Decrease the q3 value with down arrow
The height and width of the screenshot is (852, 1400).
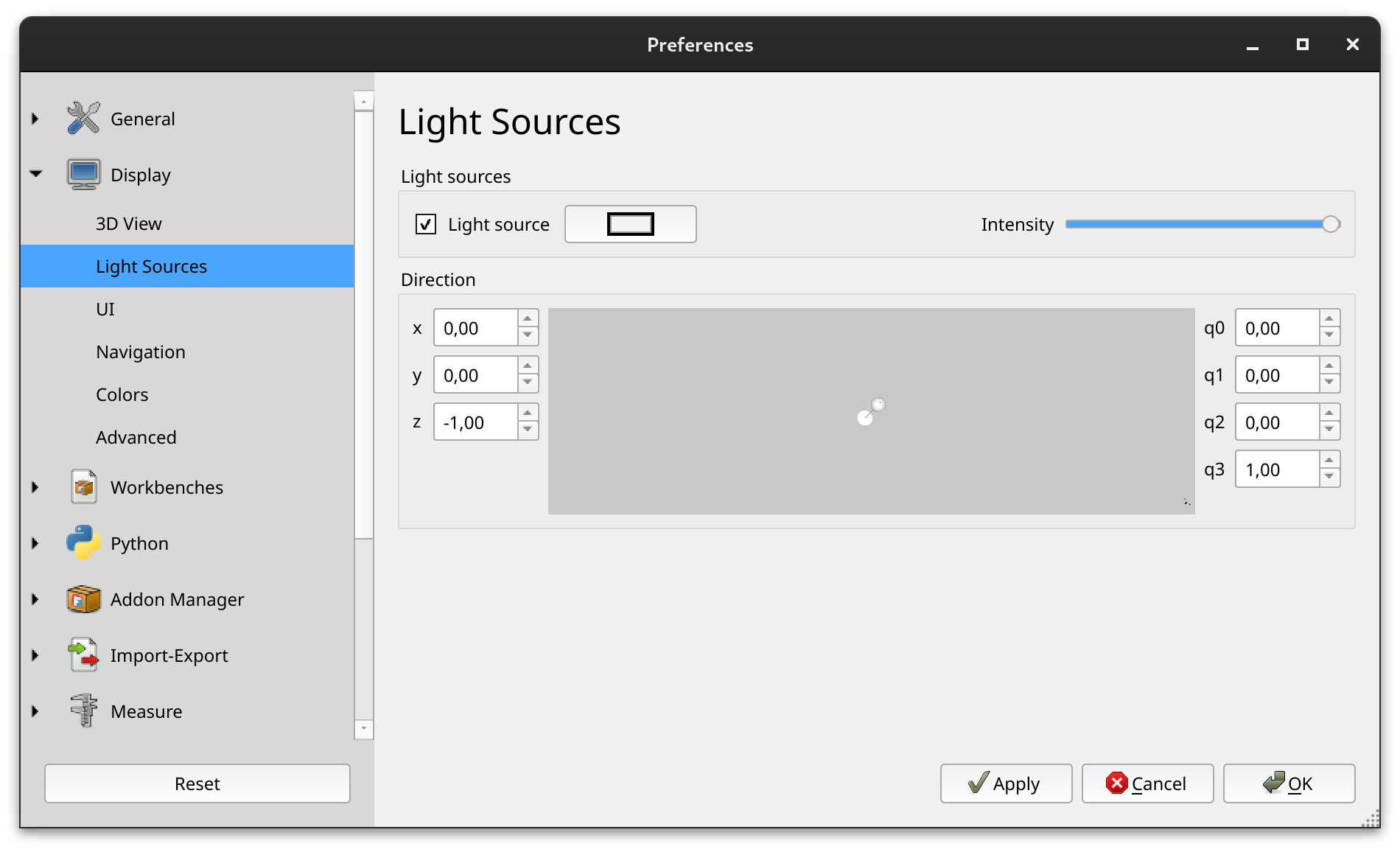coord(1329,478)
